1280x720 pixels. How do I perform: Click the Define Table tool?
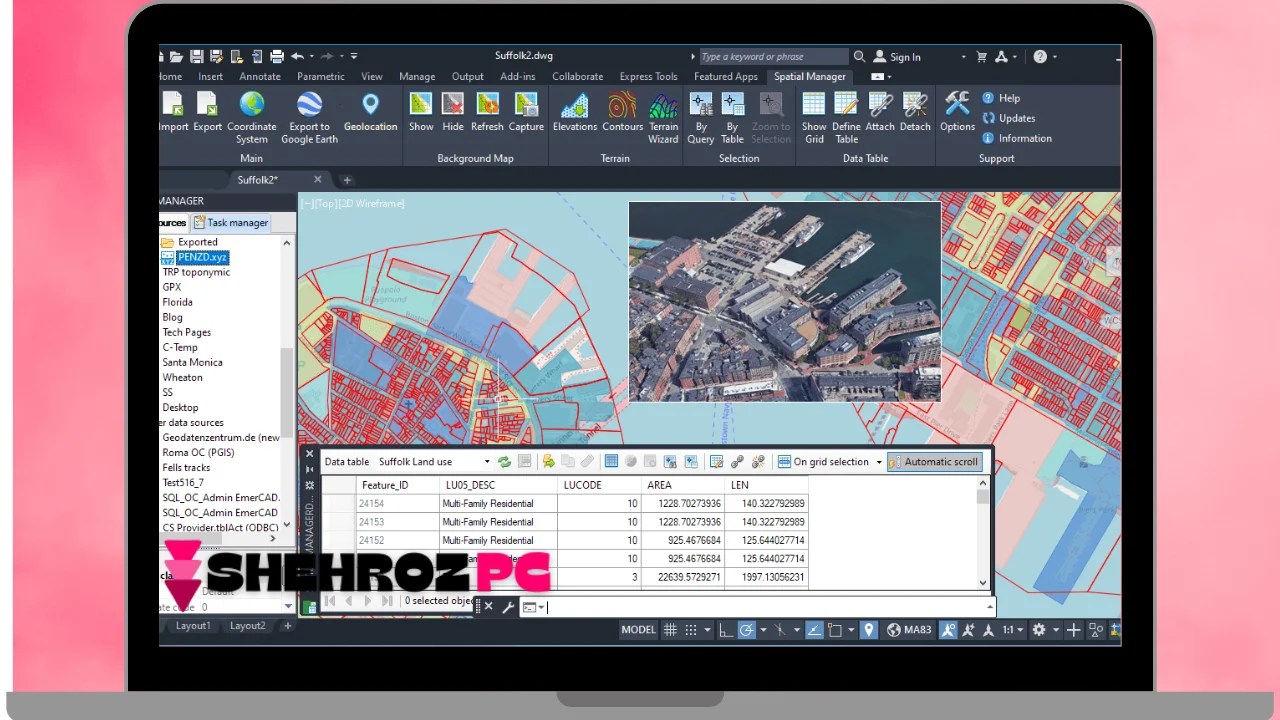(847, 117)
